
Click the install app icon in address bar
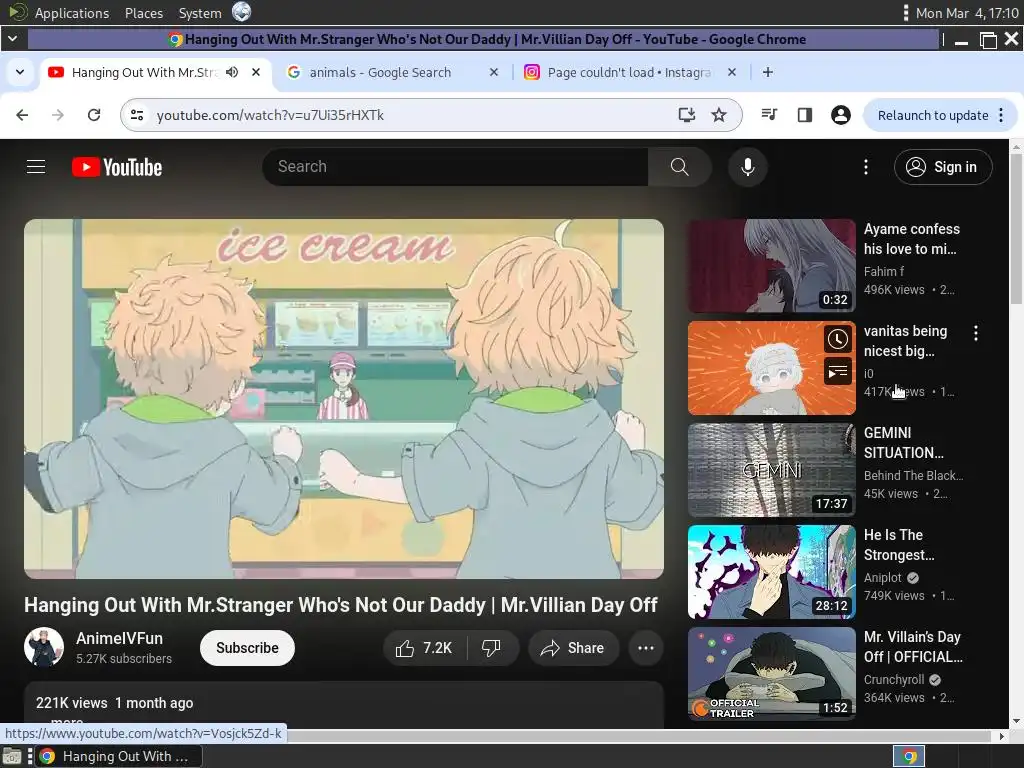(x=686, y=115)
